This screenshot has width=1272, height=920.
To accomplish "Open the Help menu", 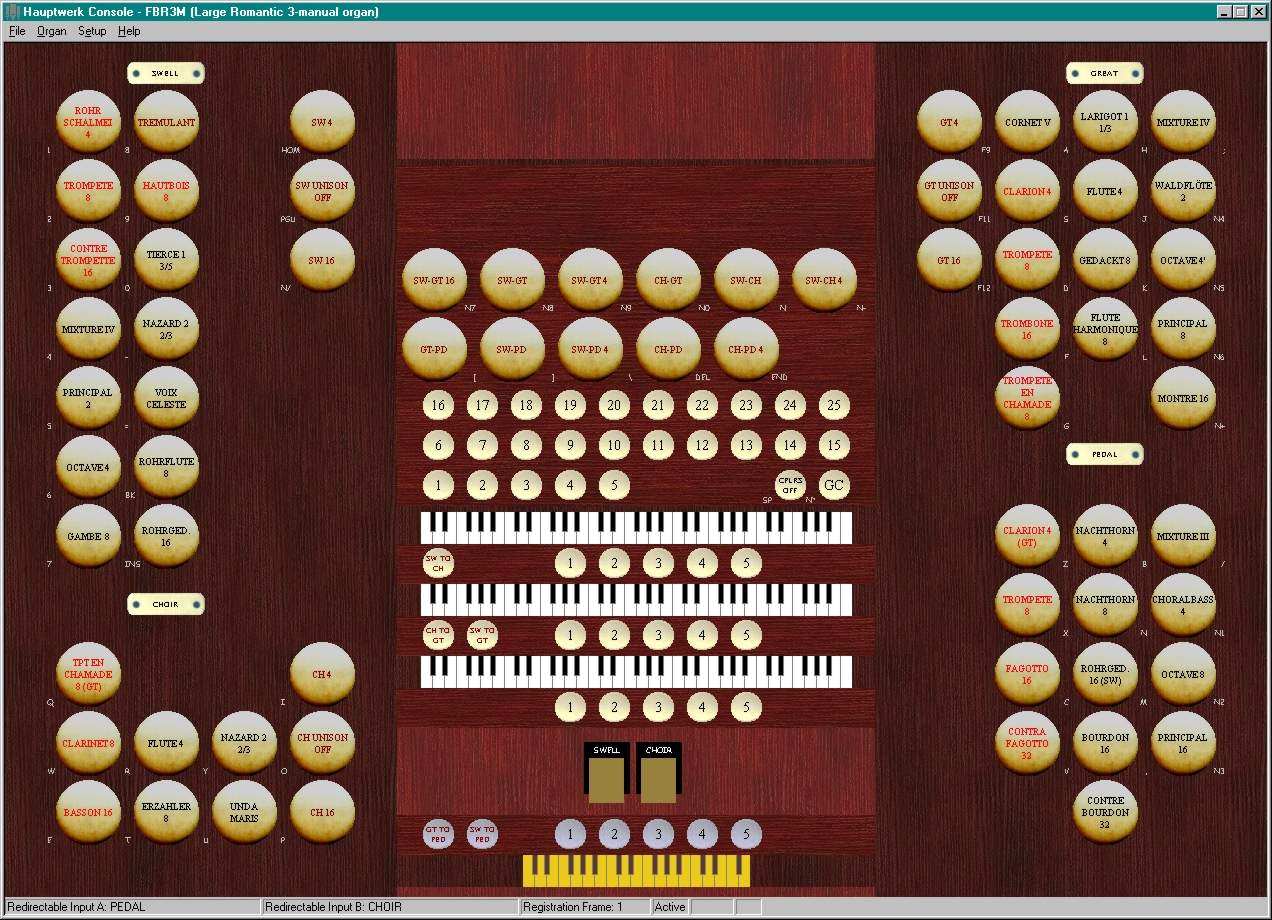I will (x=129, y=31).
